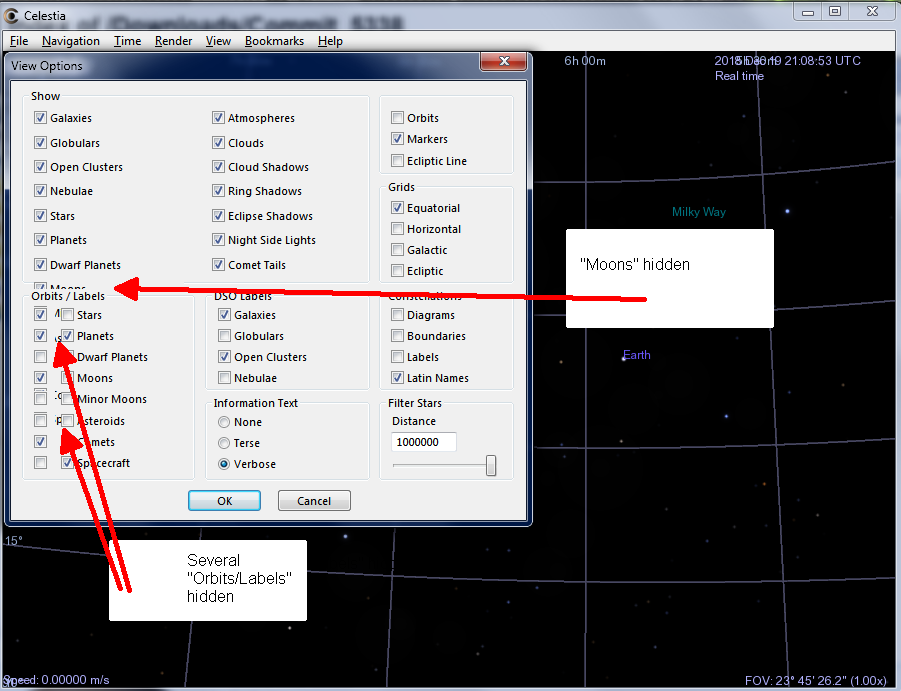The image size is (901, 691).
Task: Confirm the View Options with OK
Action: pos(224,500)
